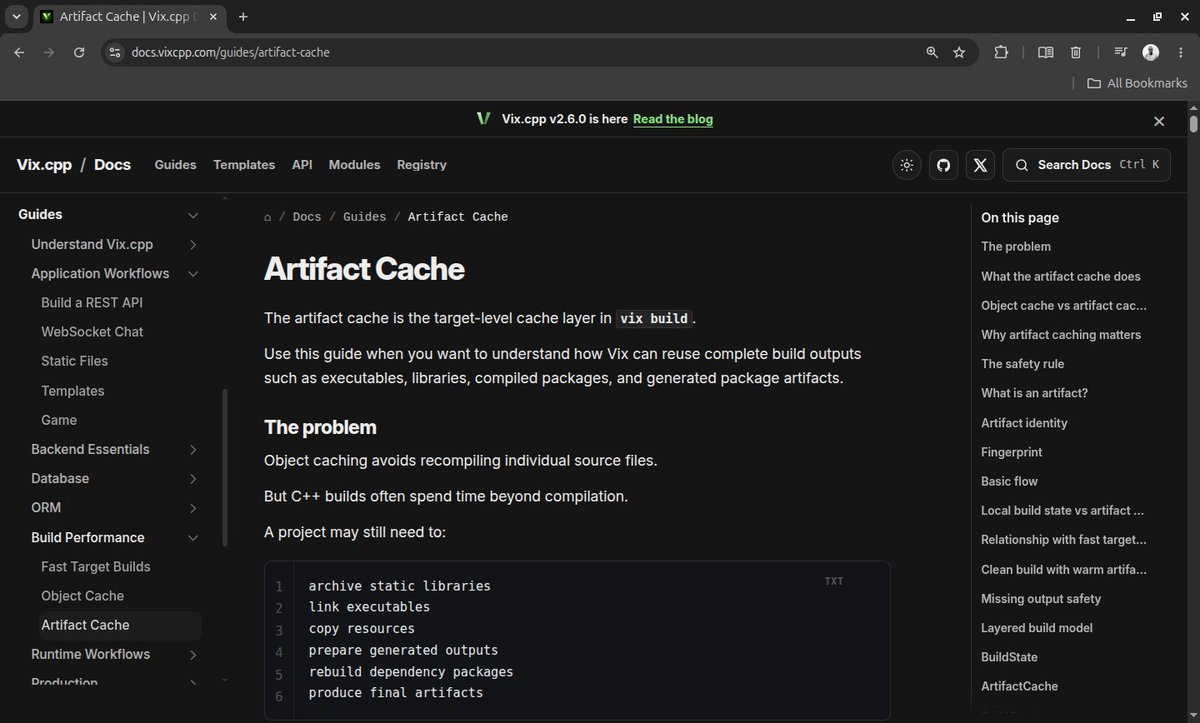This screenshot has width=1200, height=723.
Task: Jump to Fingerprint section
Action: tap(1012, 452)
